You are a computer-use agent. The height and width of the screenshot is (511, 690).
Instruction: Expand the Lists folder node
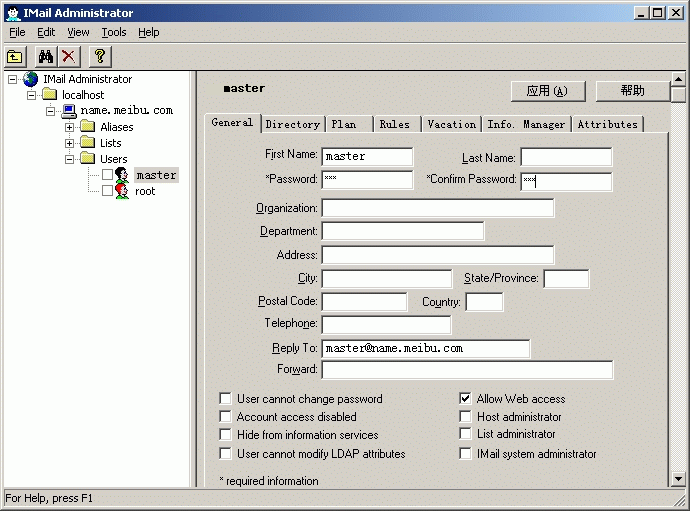(70, 143)
